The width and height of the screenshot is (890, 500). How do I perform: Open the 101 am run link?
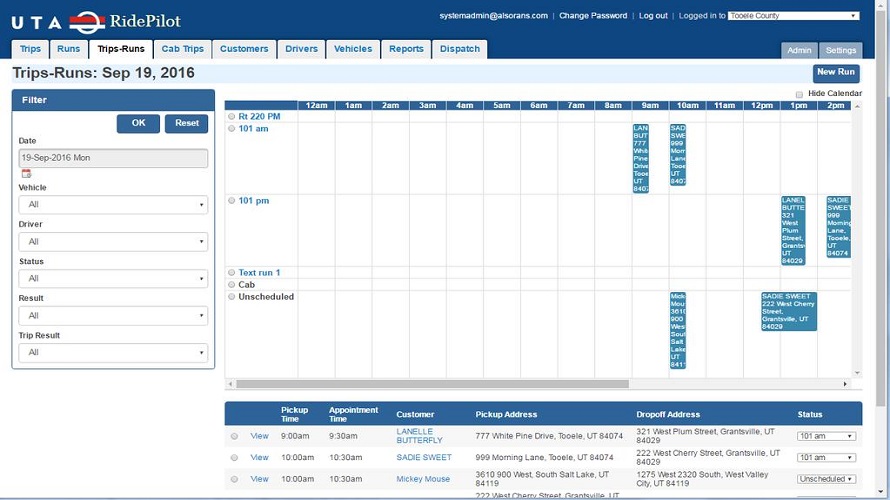(x=253, y=129)
